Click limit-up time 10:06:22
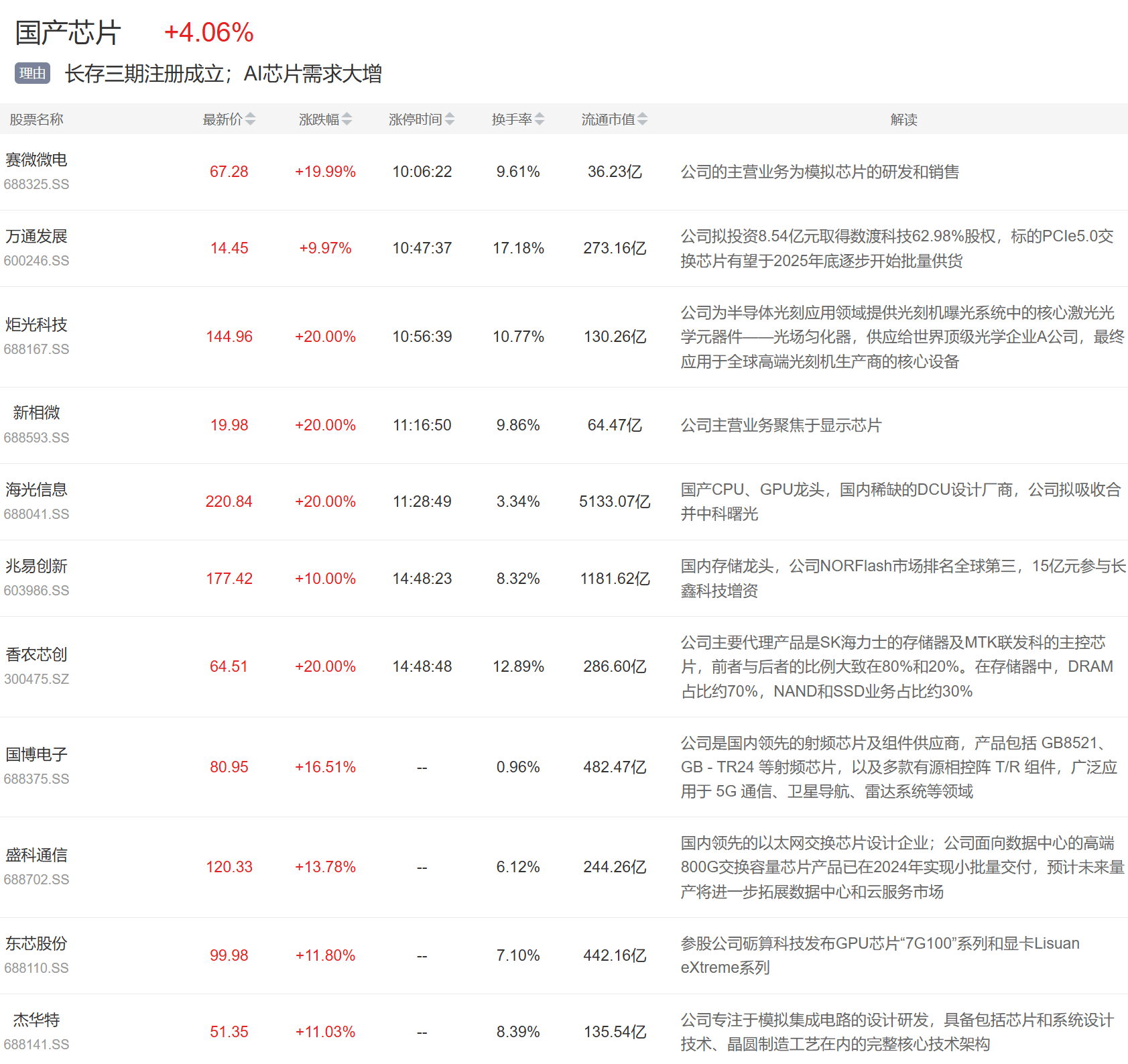 click(x=422, y=172)
